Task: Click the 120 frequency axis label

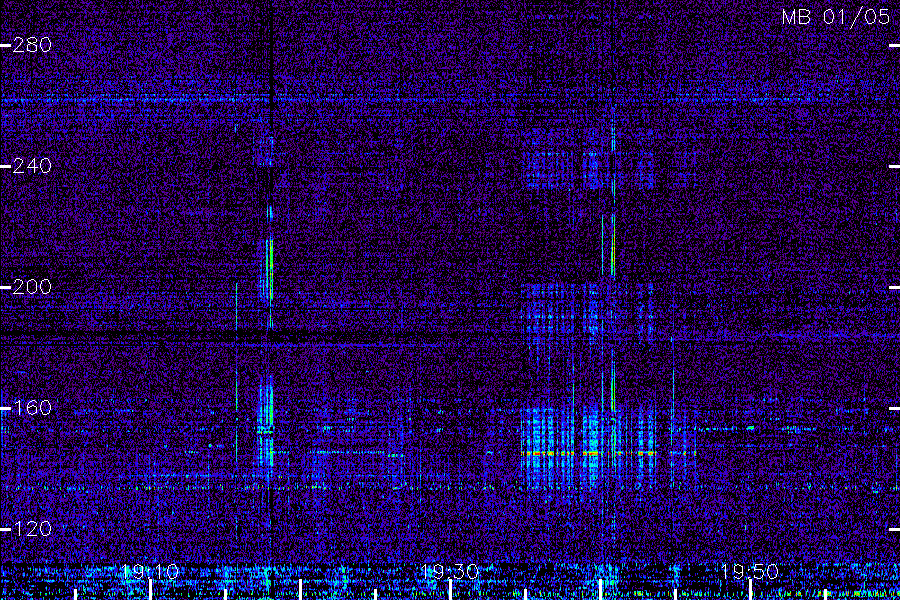Action: [x=32, y=529]
